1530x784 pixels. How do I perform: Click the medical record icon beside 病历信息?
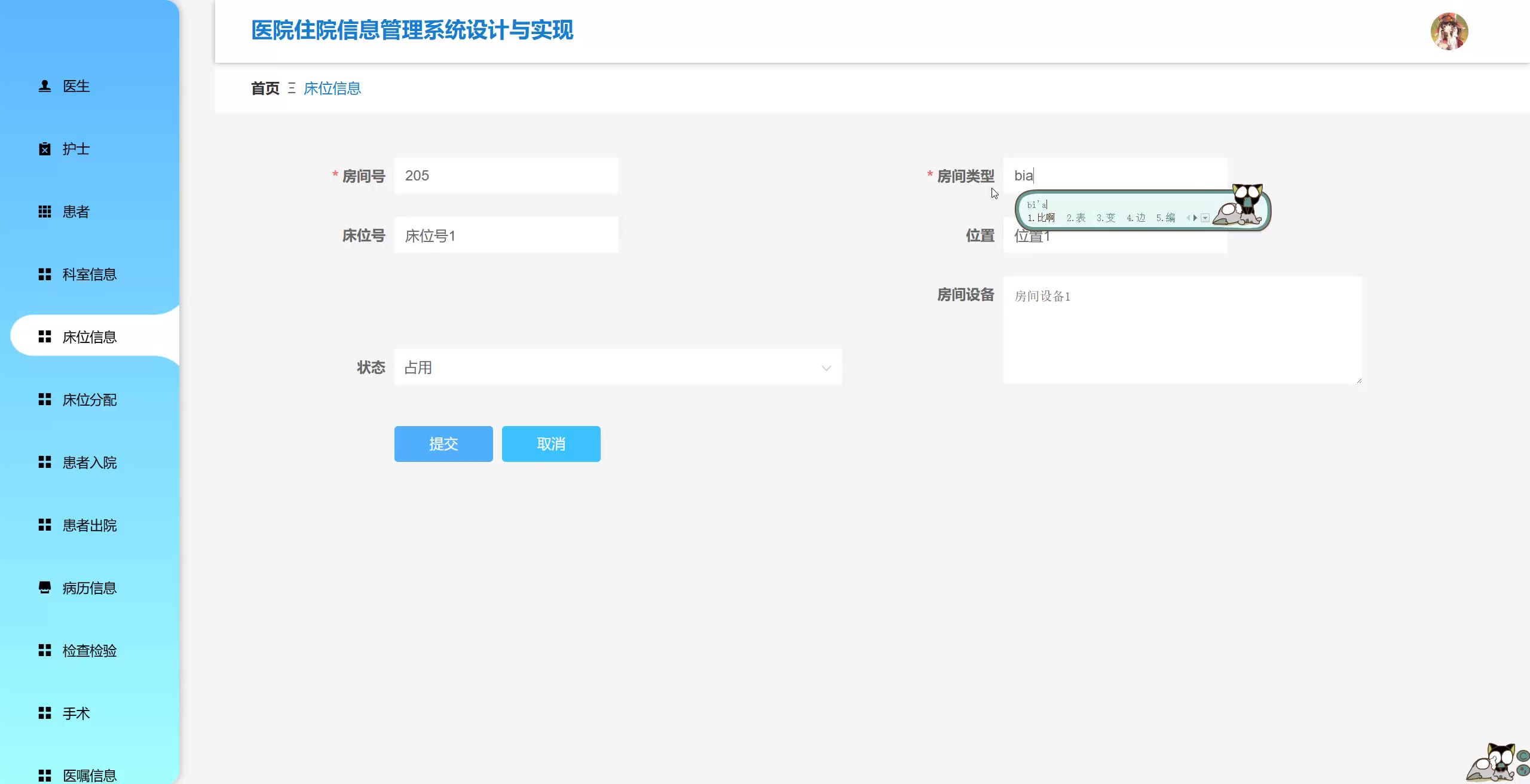point(45,588)
